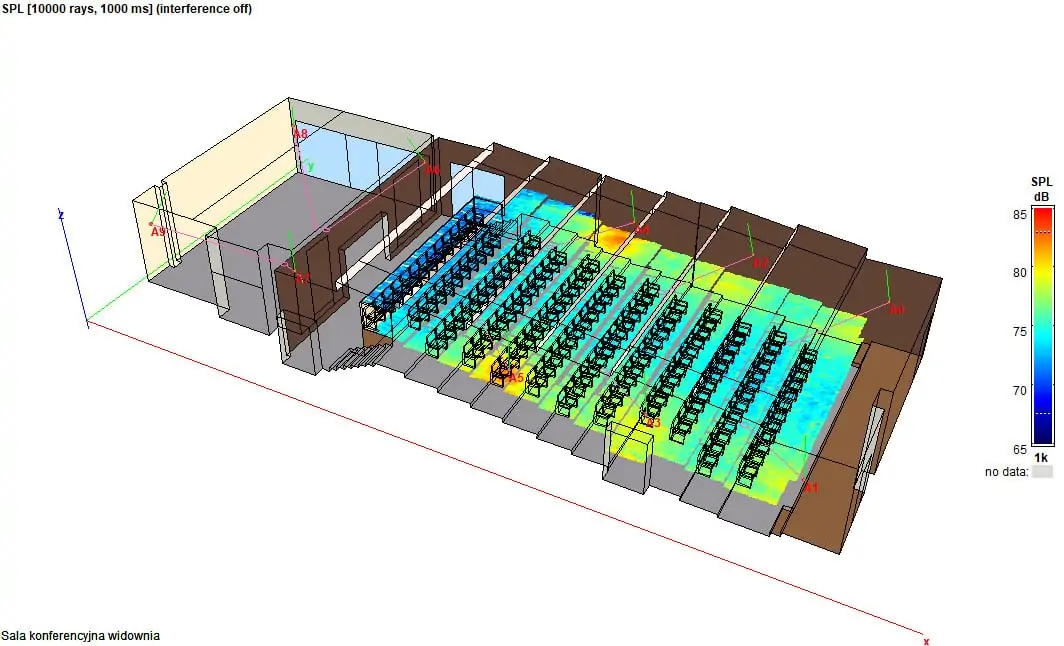The image size is (1064, 646).
Task: Click the red z axis label
Action: point(62,214)
